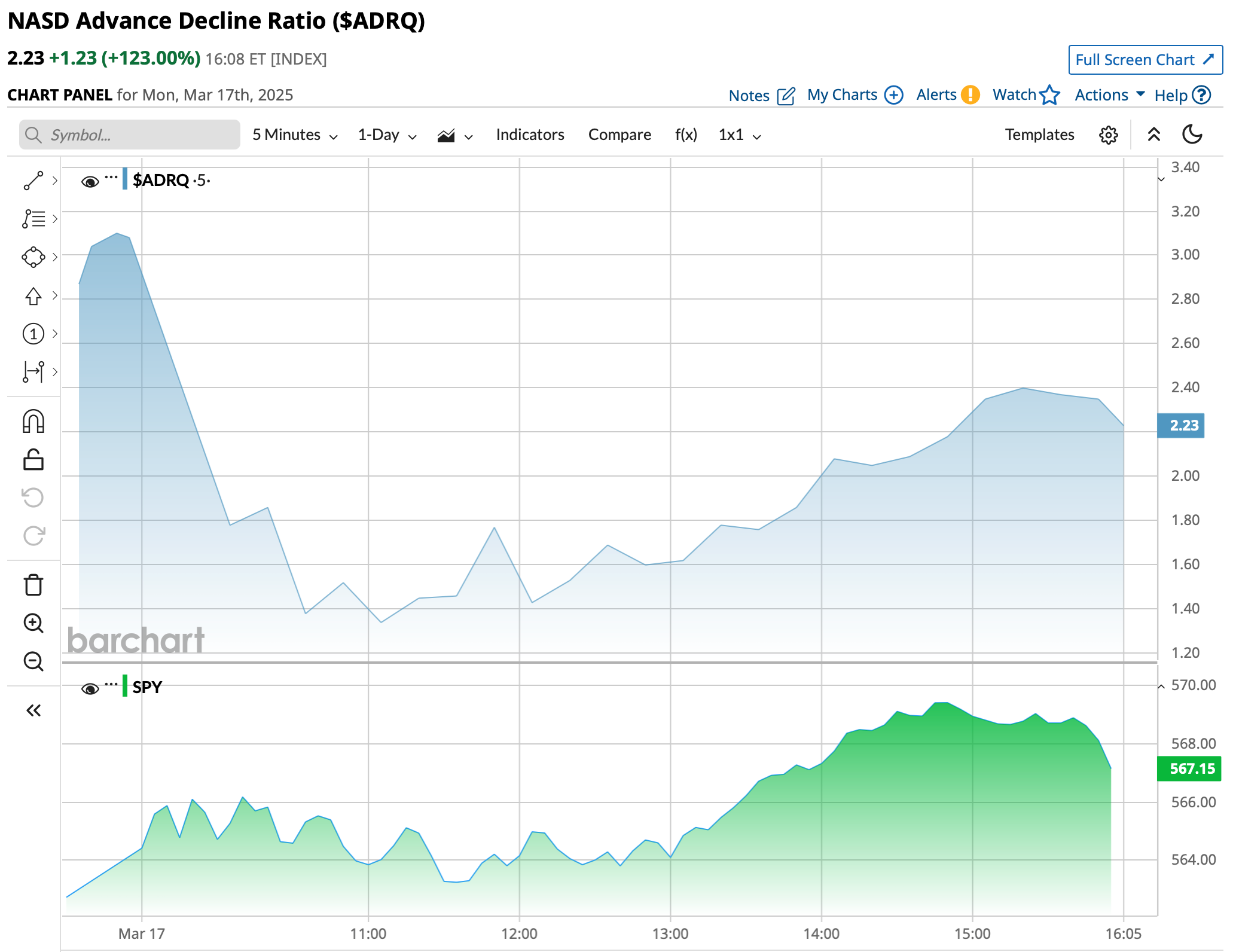
Task: Open the Indicators menu
Action: 530,135
